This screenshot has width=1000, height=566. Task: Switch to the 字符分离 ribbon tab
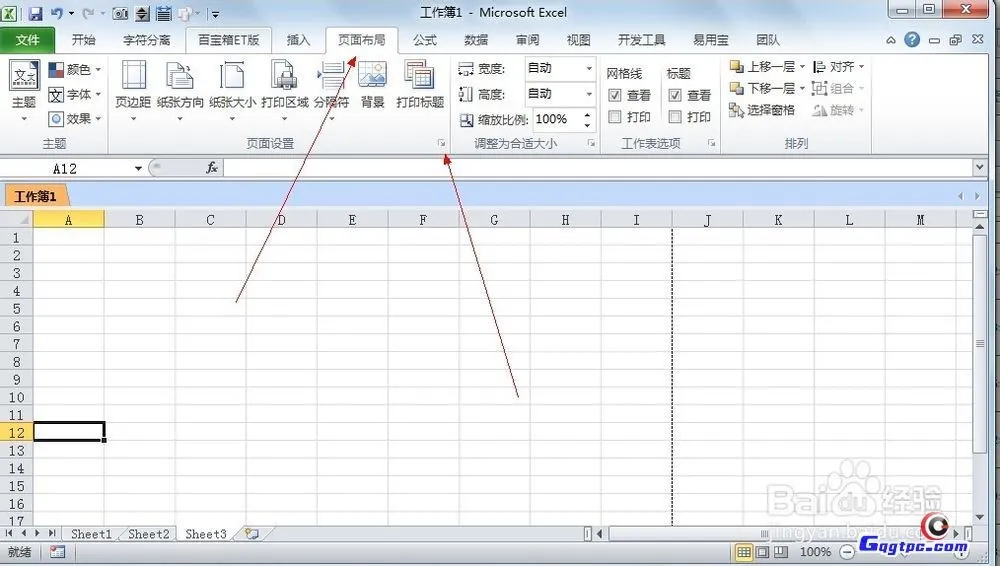point(147,40)
